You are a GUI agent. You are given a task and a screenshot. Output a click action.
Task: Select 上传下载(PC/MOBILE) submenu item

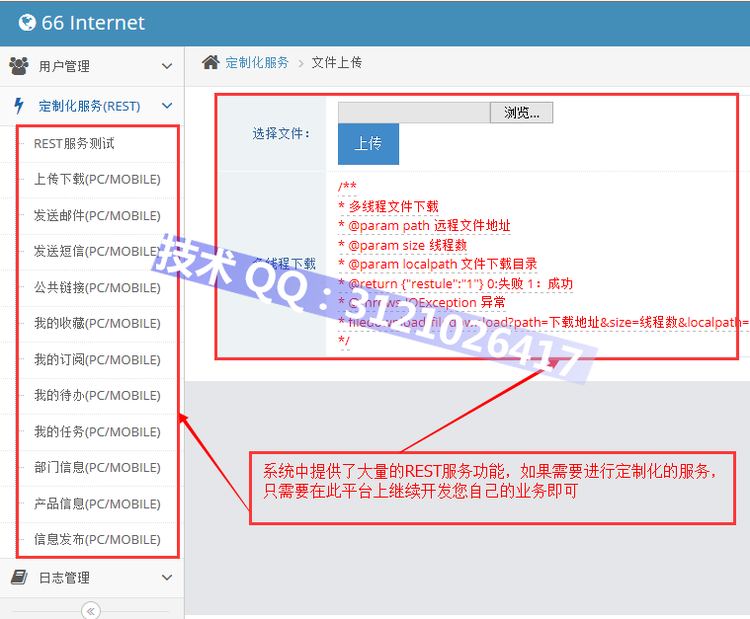pos(97,179)
